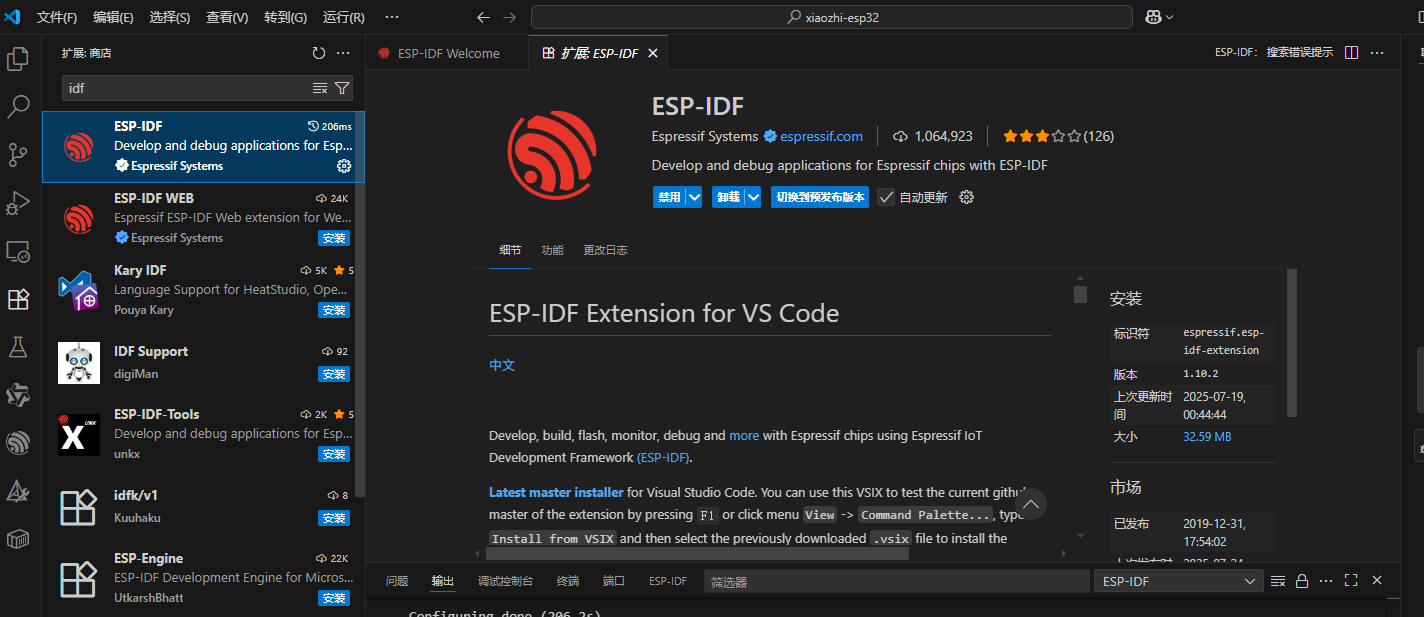Open the View menu
The width and height of the screenshot is (1424, 617).
[227, 17]
